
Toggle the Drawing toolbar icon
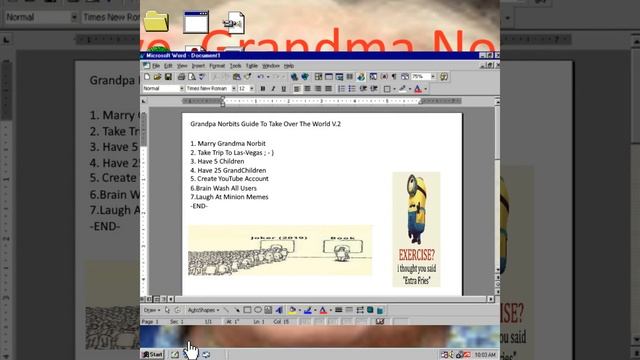(361, 77)
